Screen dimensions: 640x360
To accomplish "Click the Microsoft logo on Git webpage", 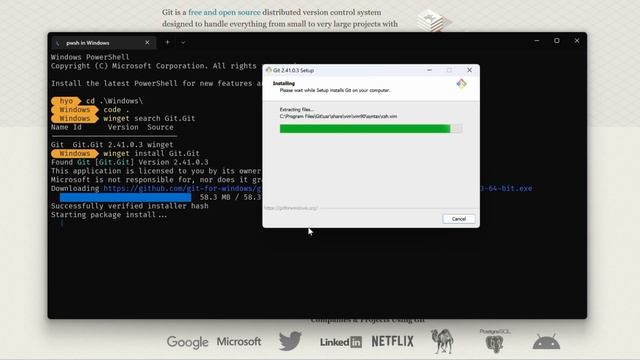I will (x=239, y=341).
